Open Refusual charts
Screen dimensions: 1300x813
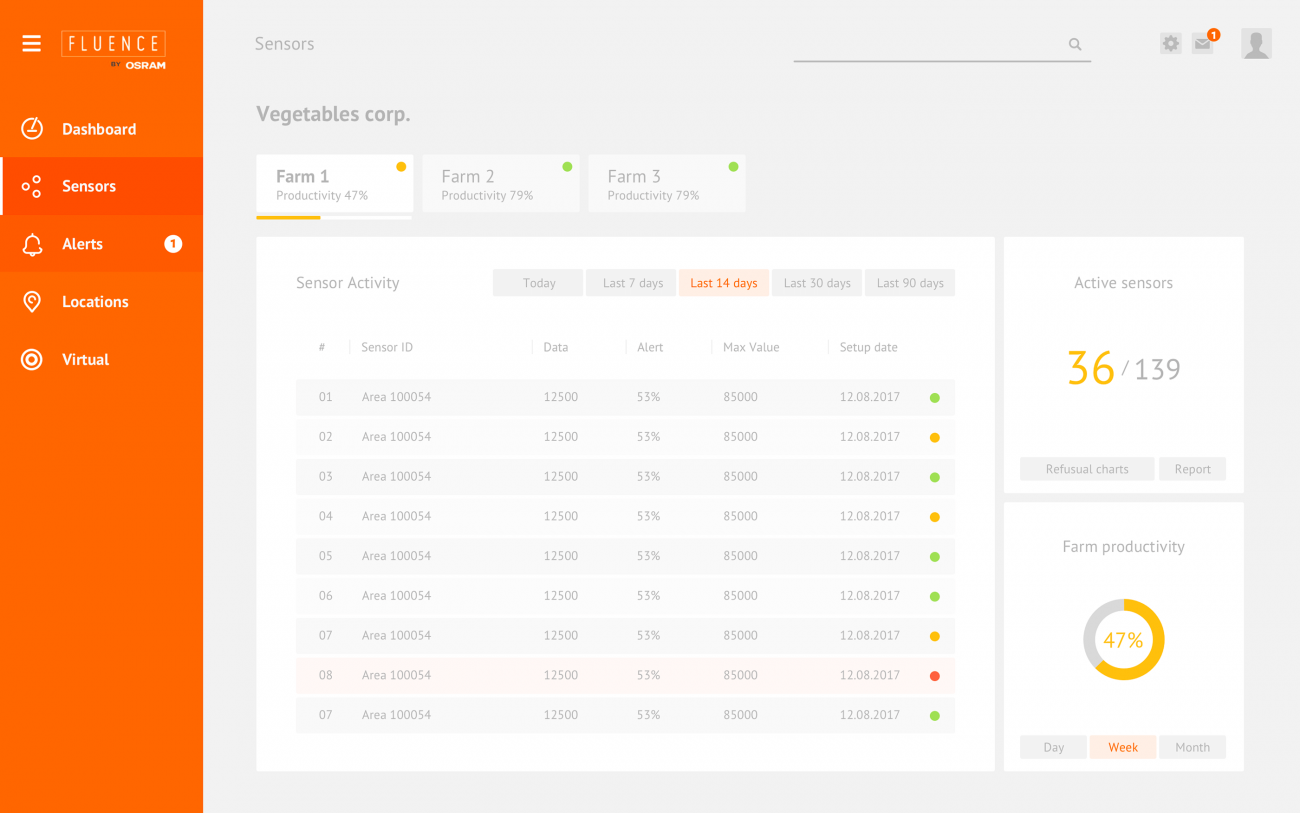[1086, 468]
